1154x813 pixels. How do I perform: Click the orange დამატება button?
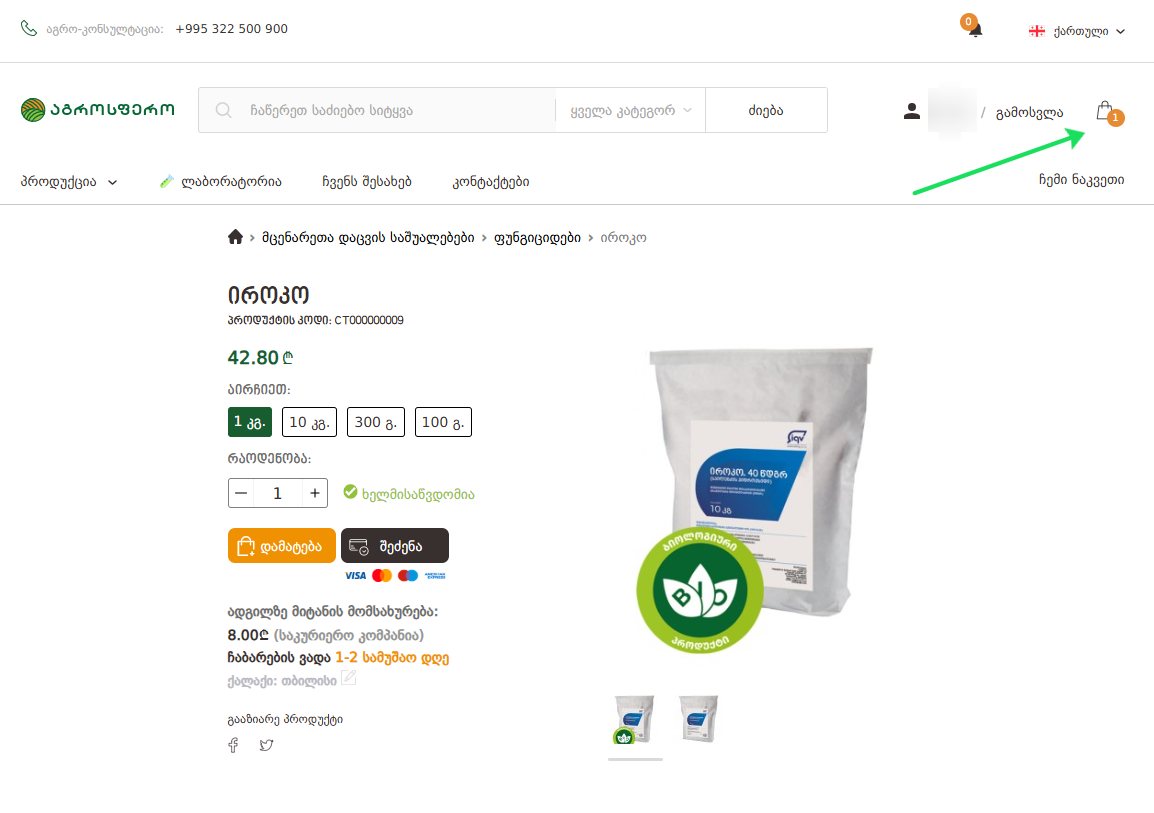coord(282,546)
